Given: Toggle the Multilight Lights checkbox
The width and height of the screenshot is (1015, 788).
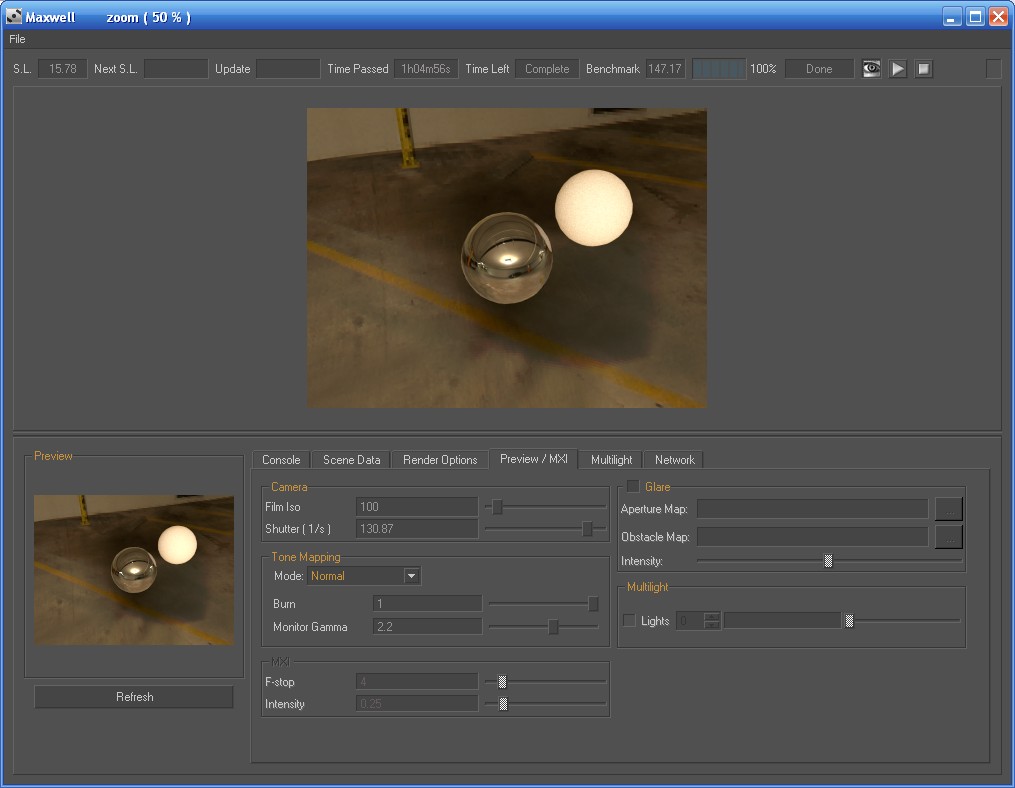Looking at the screenshot, I should (629, 620).
